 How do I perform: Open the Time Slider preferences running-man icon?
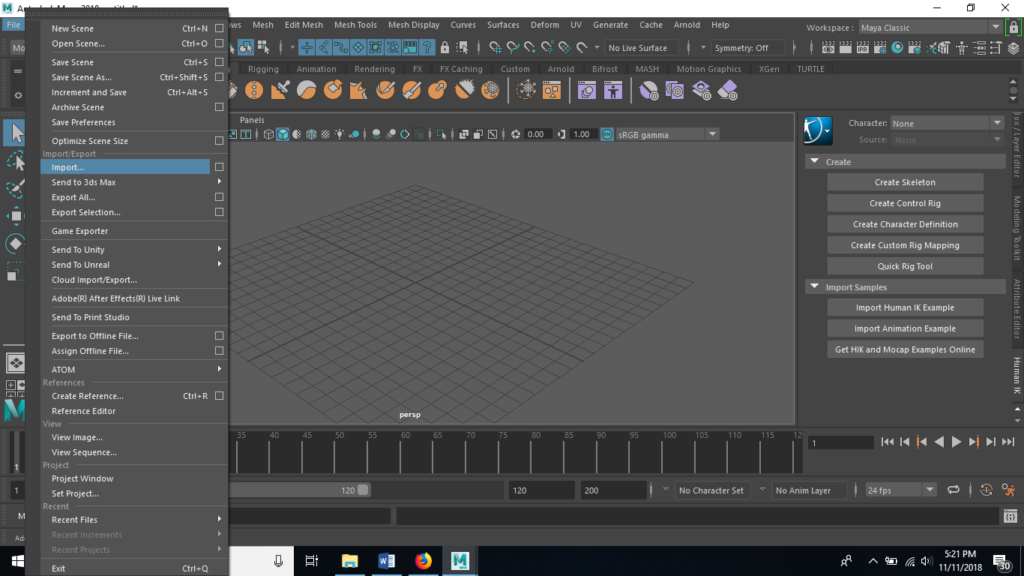pos(1008,490)
